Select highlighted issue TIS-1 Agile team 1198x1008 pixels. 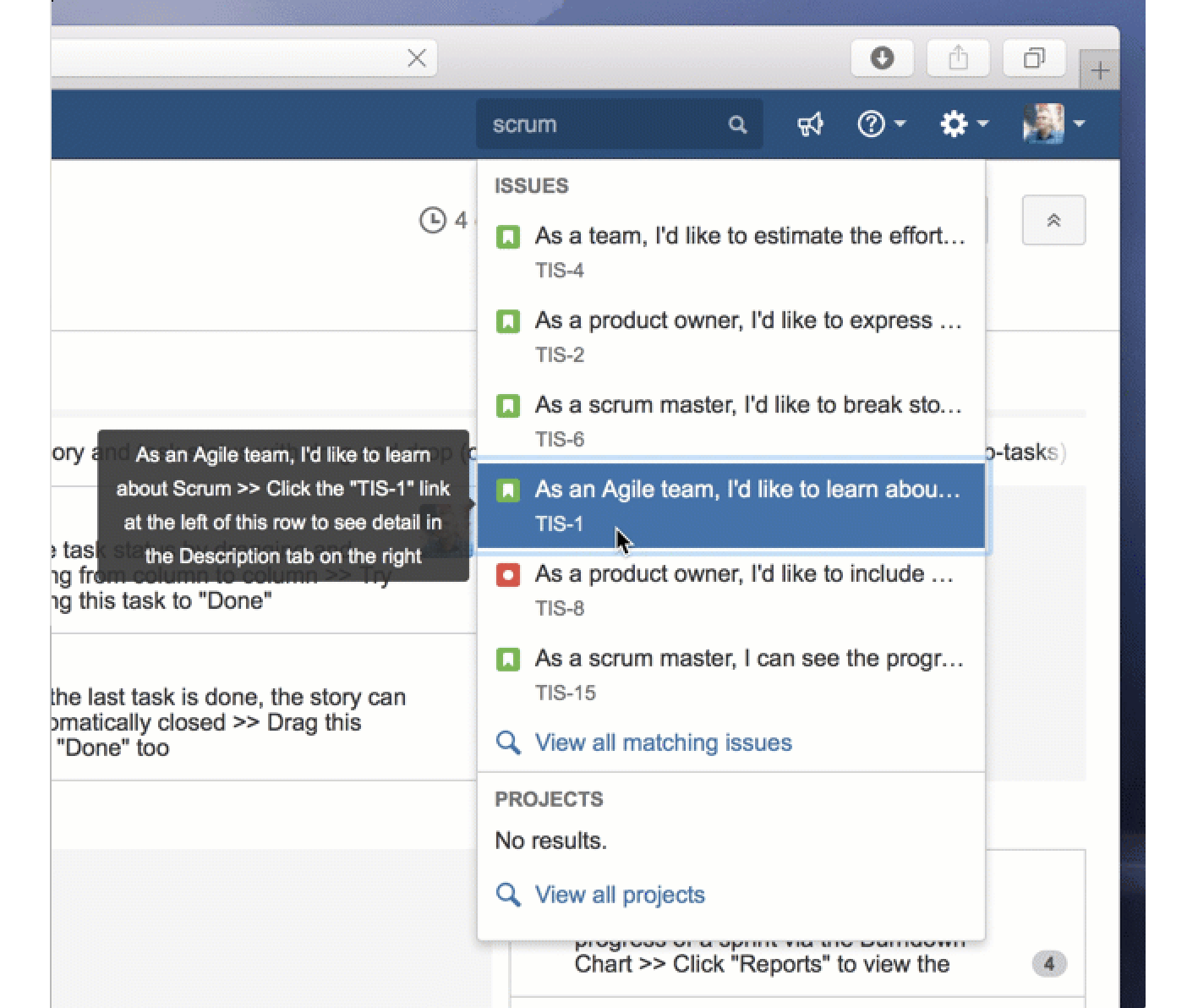(731, 506)
